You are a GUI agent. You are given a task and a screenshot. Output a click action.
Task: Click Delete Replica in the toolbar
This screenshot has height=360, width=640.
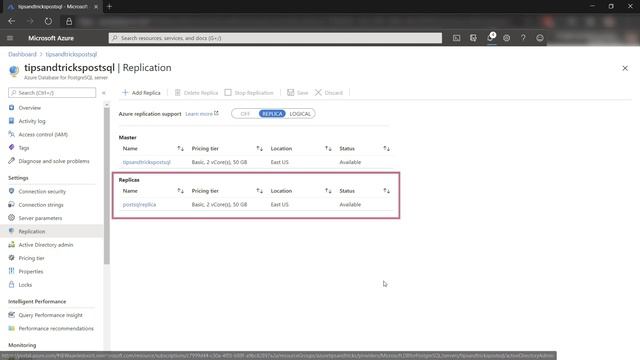[196, 93]
